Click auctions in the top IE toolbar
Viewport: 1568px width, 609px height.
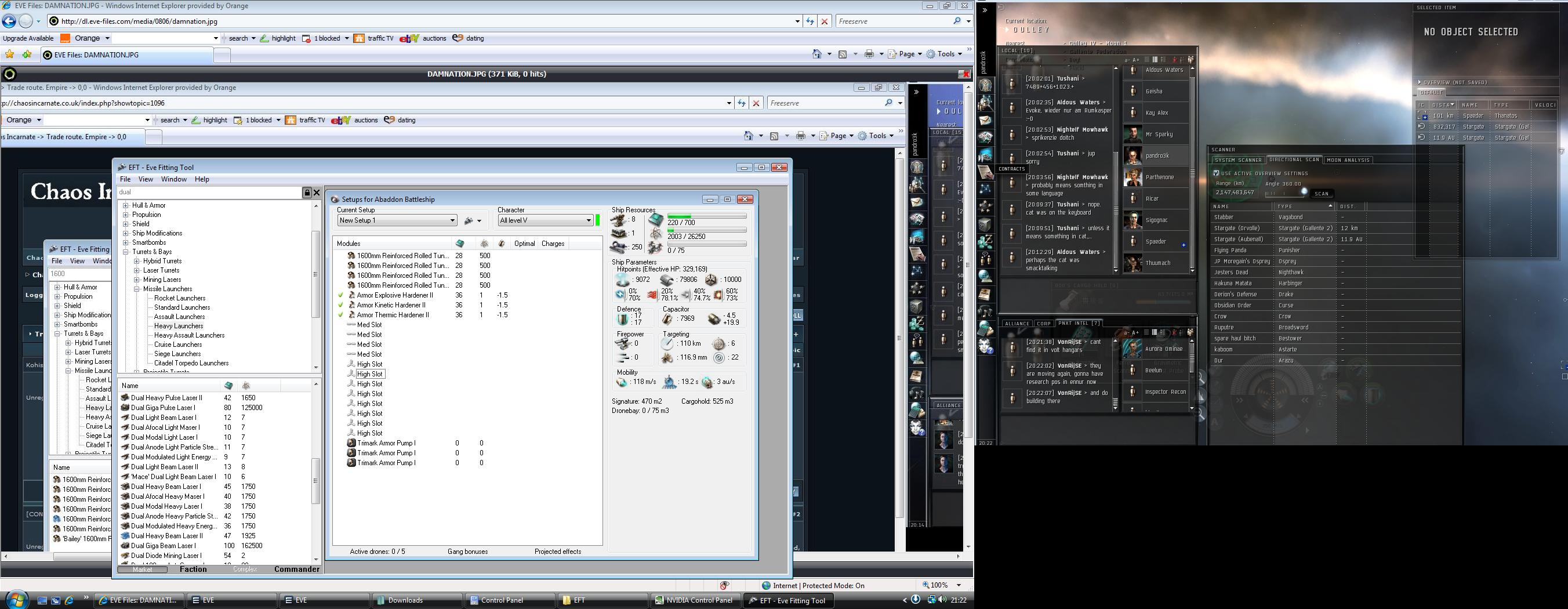point(434,38)
